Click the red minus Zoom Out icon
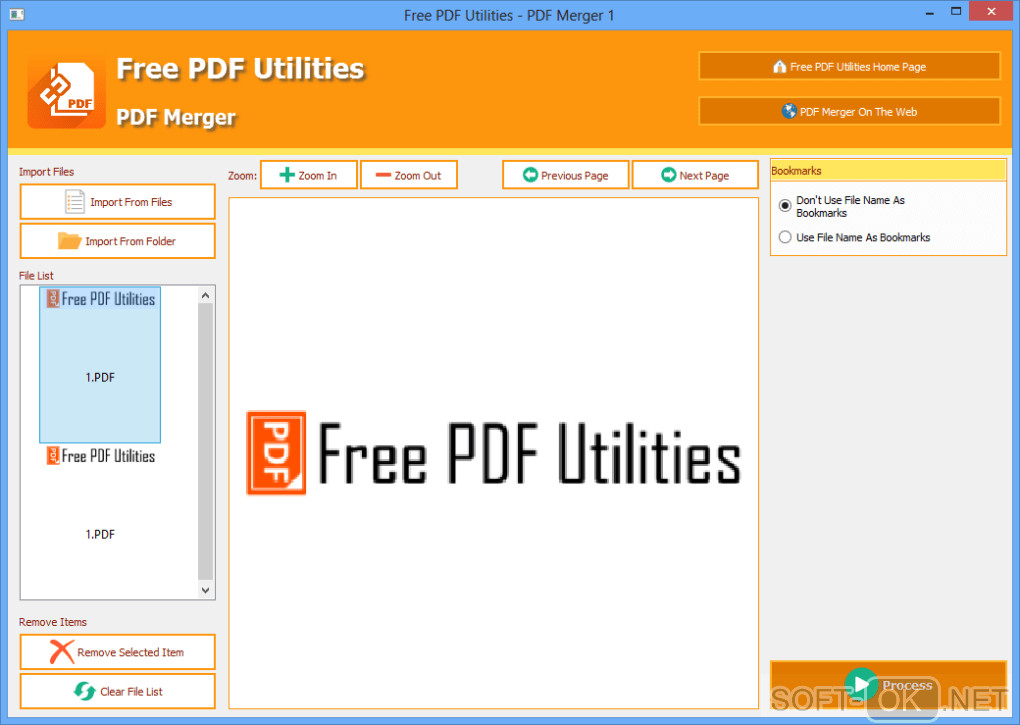1020x725 pixels. pos(383,175)
